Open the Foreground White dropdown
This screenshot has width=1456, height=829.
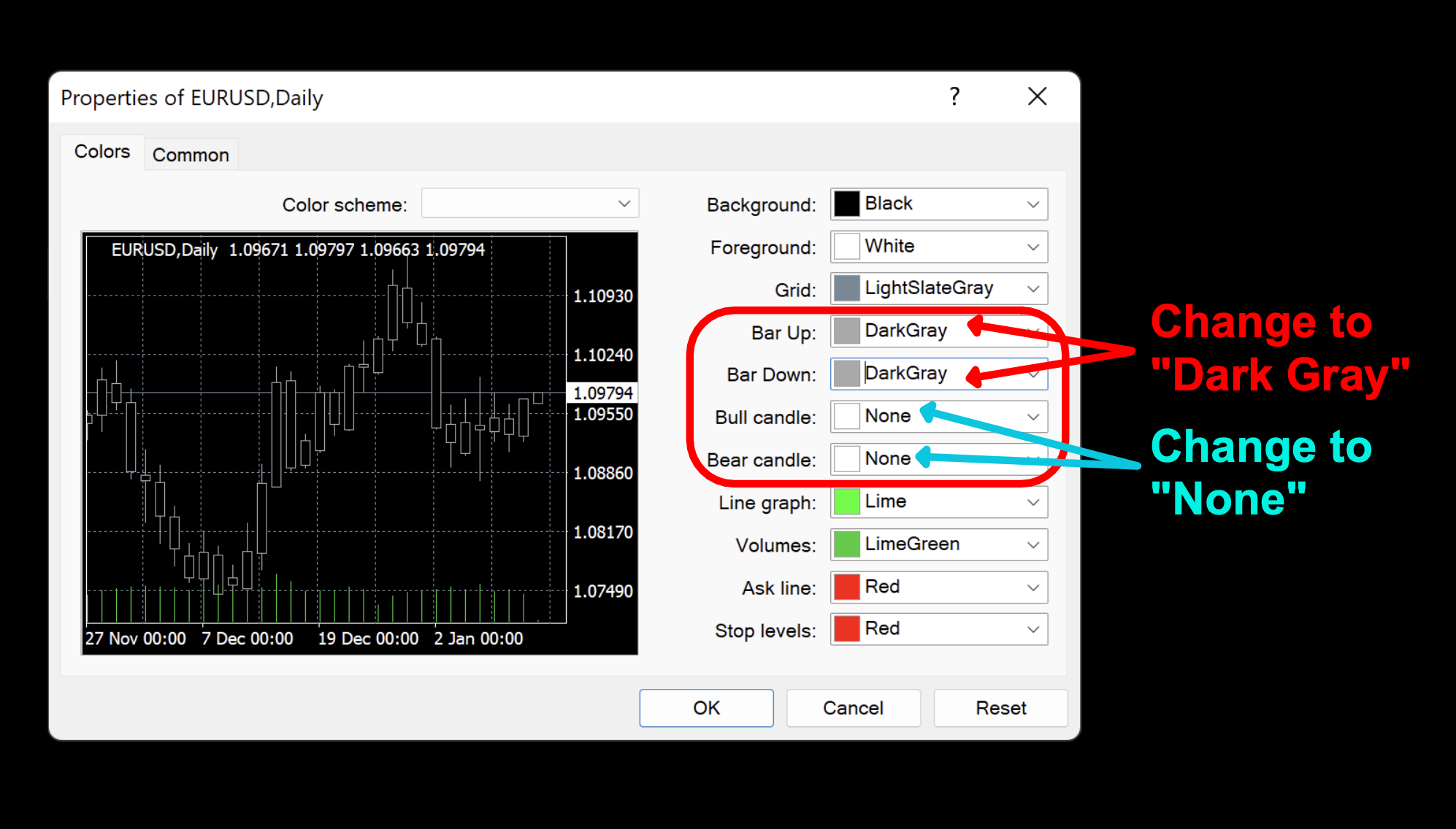click(x=1032, y=247)
